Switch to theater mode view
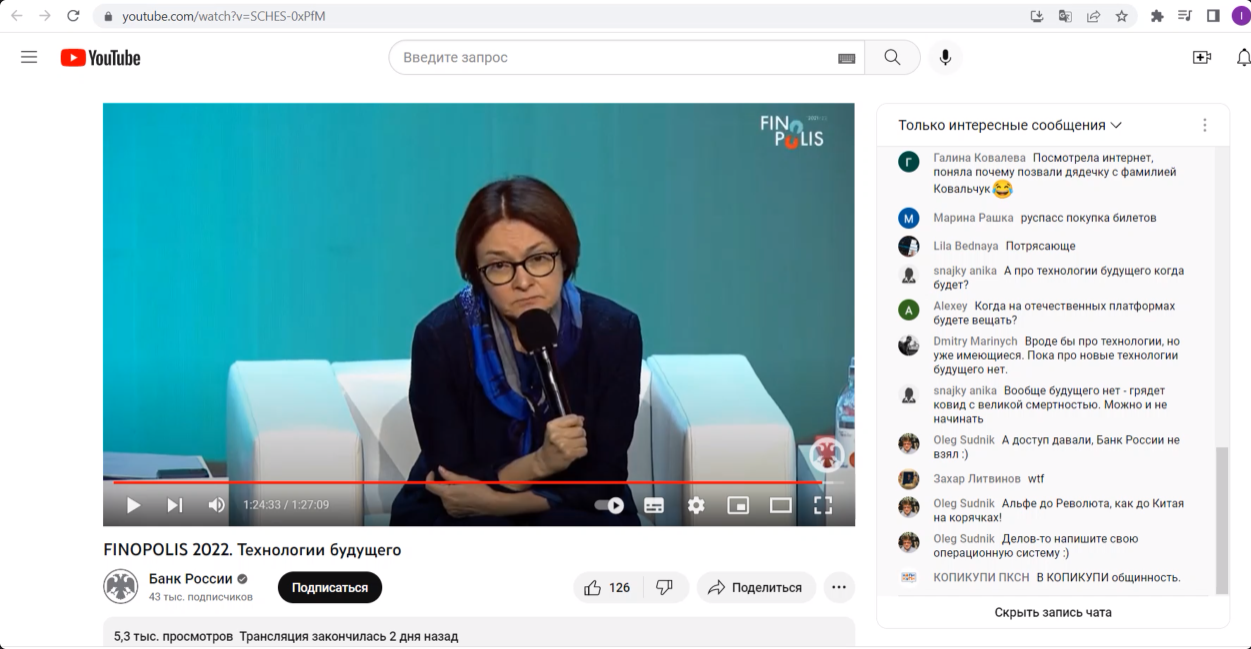This screenshot has width=1251, height=649. [x=780, y=505]
